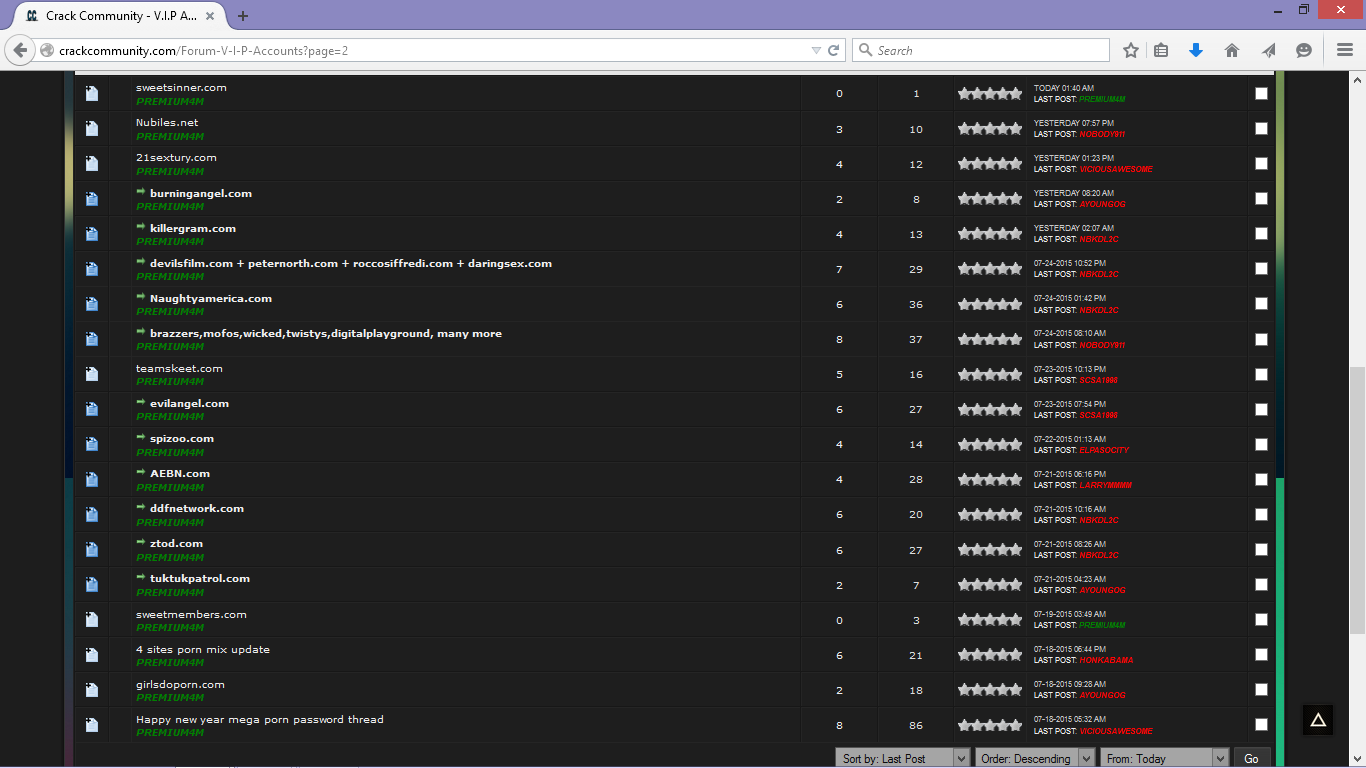Select the 21sextury.com thread checkbox

coord(1261,163)
